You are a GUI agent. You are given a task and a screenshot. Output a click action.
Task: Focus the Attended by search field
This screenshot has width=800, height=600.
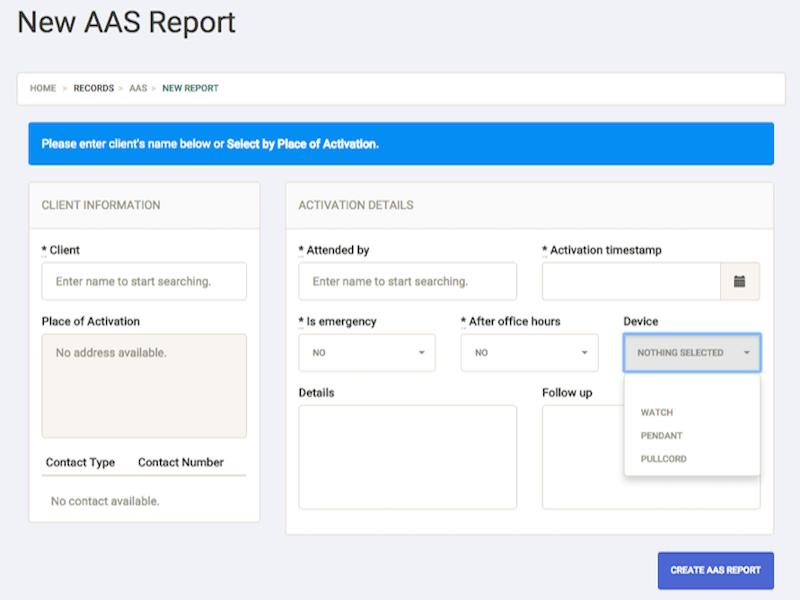point(407,281)
